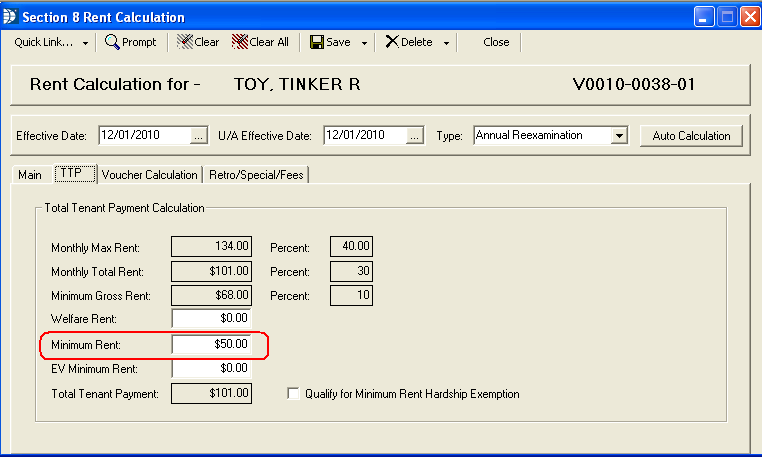Click the Minimum Gross Rent $68.00 field
762x457 pixels.
pyautogui.click(x=211, y=295)
